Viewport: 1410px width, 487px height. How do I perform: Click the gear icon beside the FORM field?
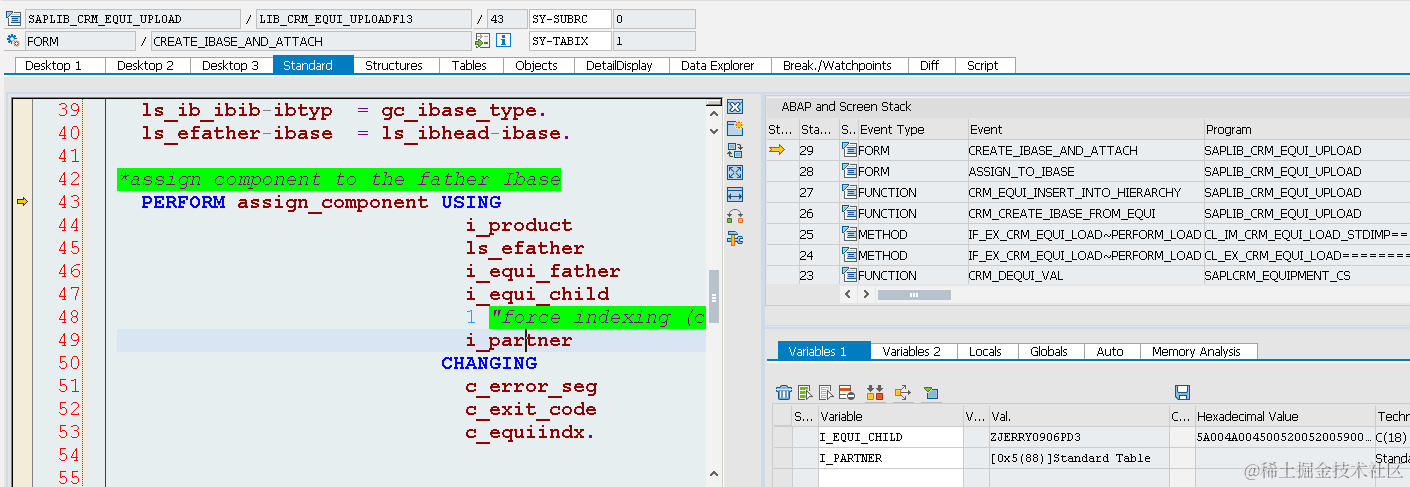coord(13,41)
